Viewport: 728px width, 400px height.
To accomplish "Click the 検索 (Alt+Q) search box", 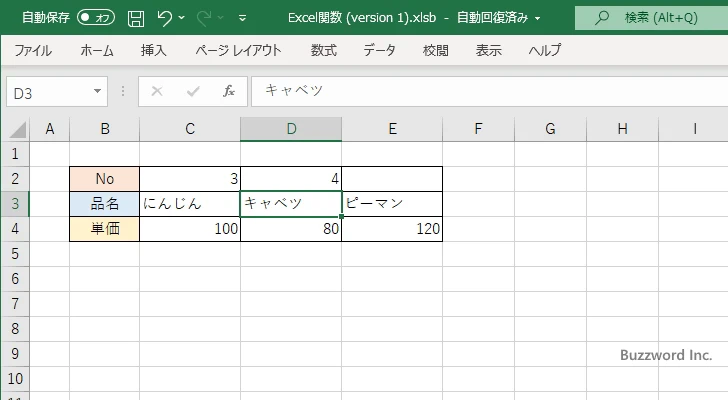I will (651, 18).
